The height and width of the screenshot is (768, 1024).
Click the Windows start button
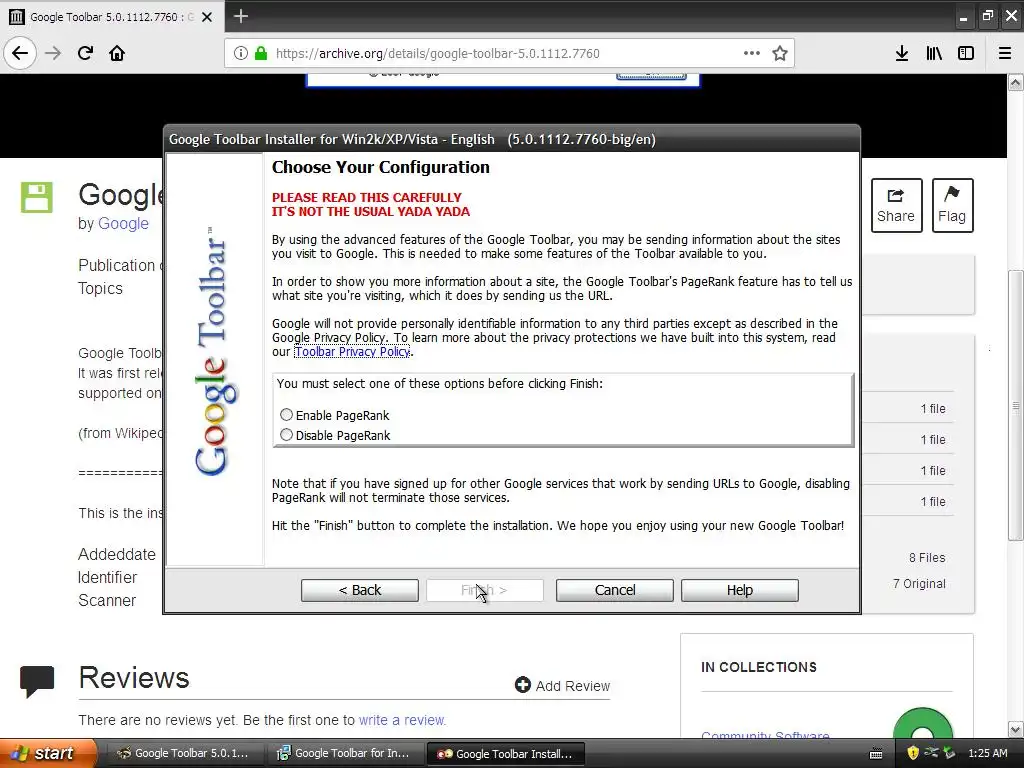coord(47,753)
